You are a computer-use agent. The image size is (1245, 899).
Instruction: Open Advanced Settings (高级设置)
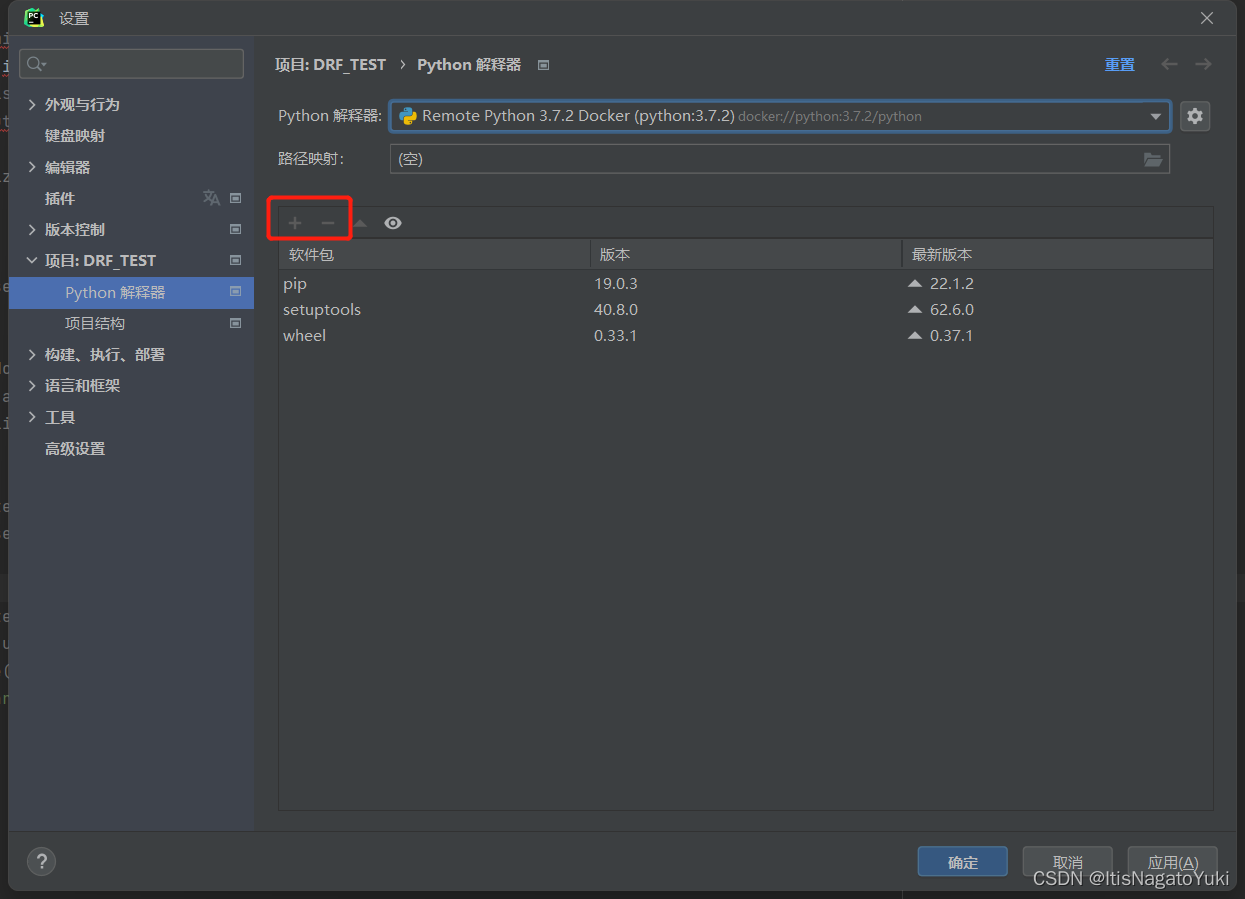[75, 448]
